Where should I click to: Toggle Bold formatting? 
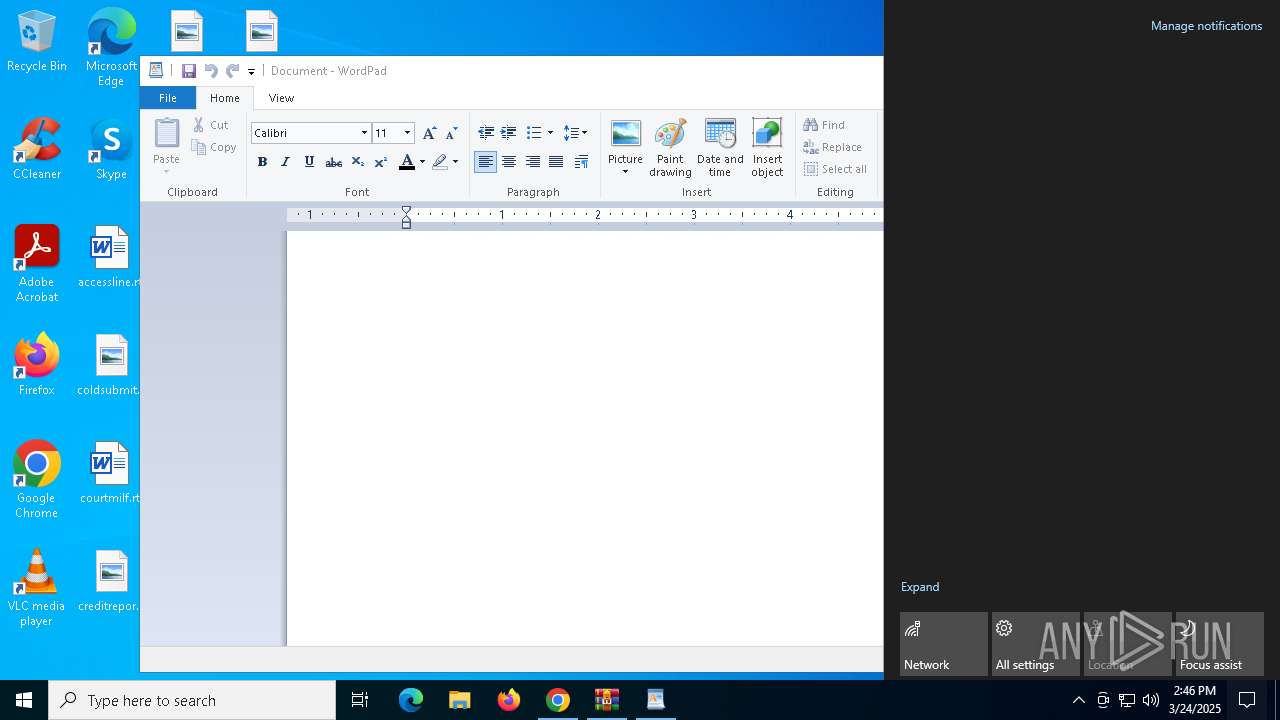pos(262,162)
